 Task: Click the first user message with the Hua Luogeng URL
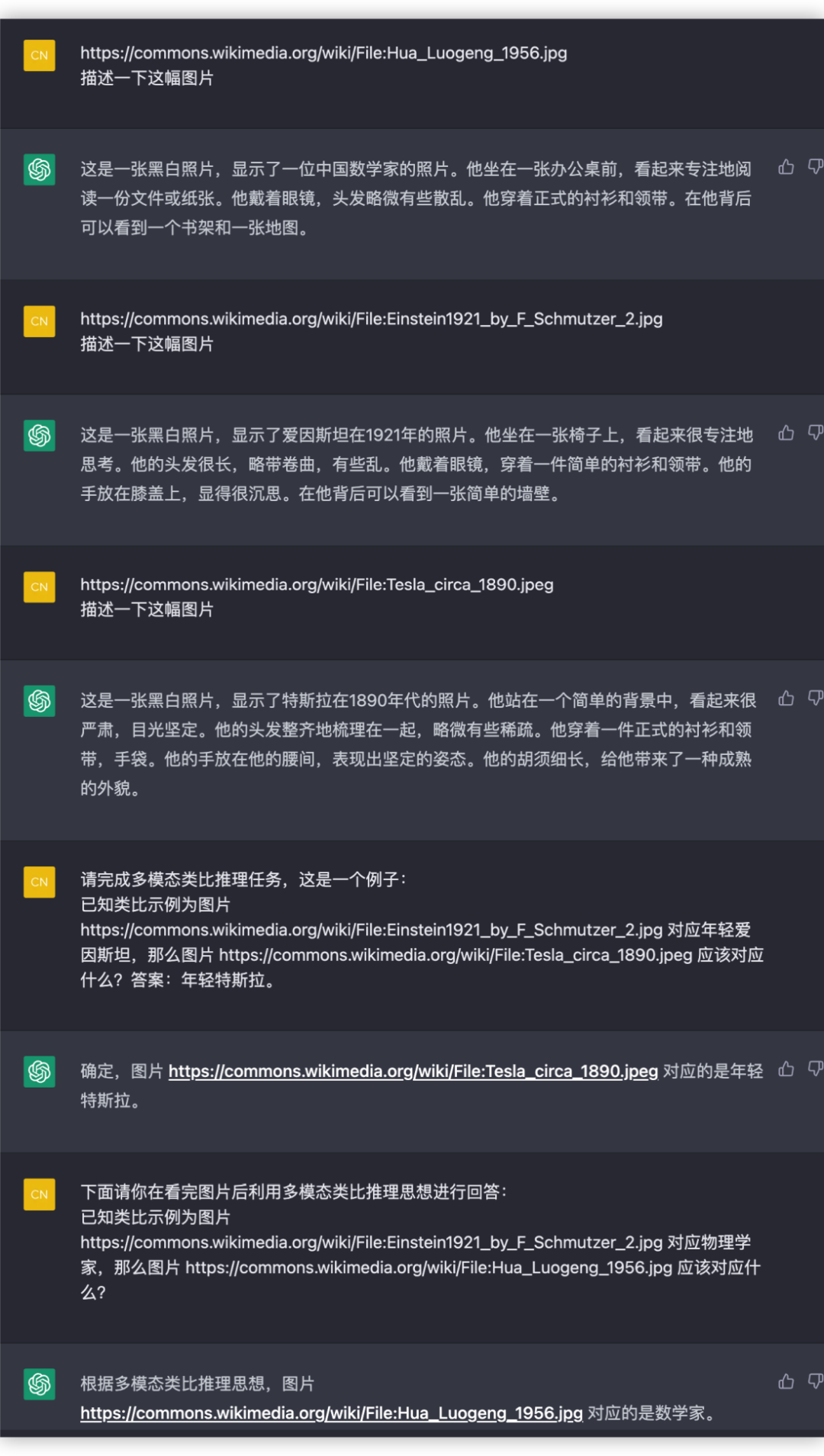coord(323,66)
